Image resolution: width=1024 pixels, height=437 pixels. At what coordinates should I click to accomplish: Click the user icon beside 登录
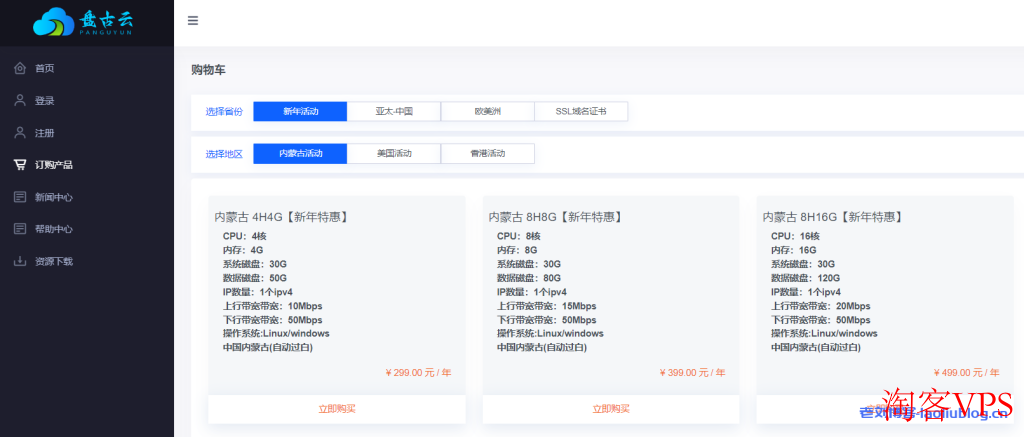click(20, 101)
